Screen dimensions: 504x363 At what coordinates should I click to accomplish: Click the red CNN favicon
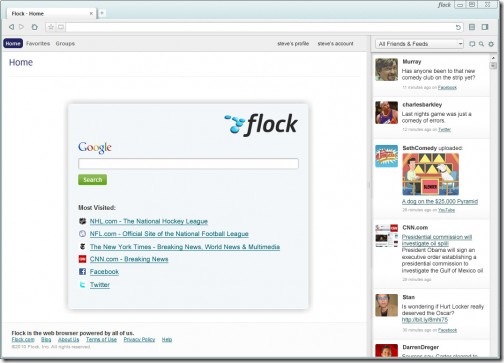pos(82,259)
